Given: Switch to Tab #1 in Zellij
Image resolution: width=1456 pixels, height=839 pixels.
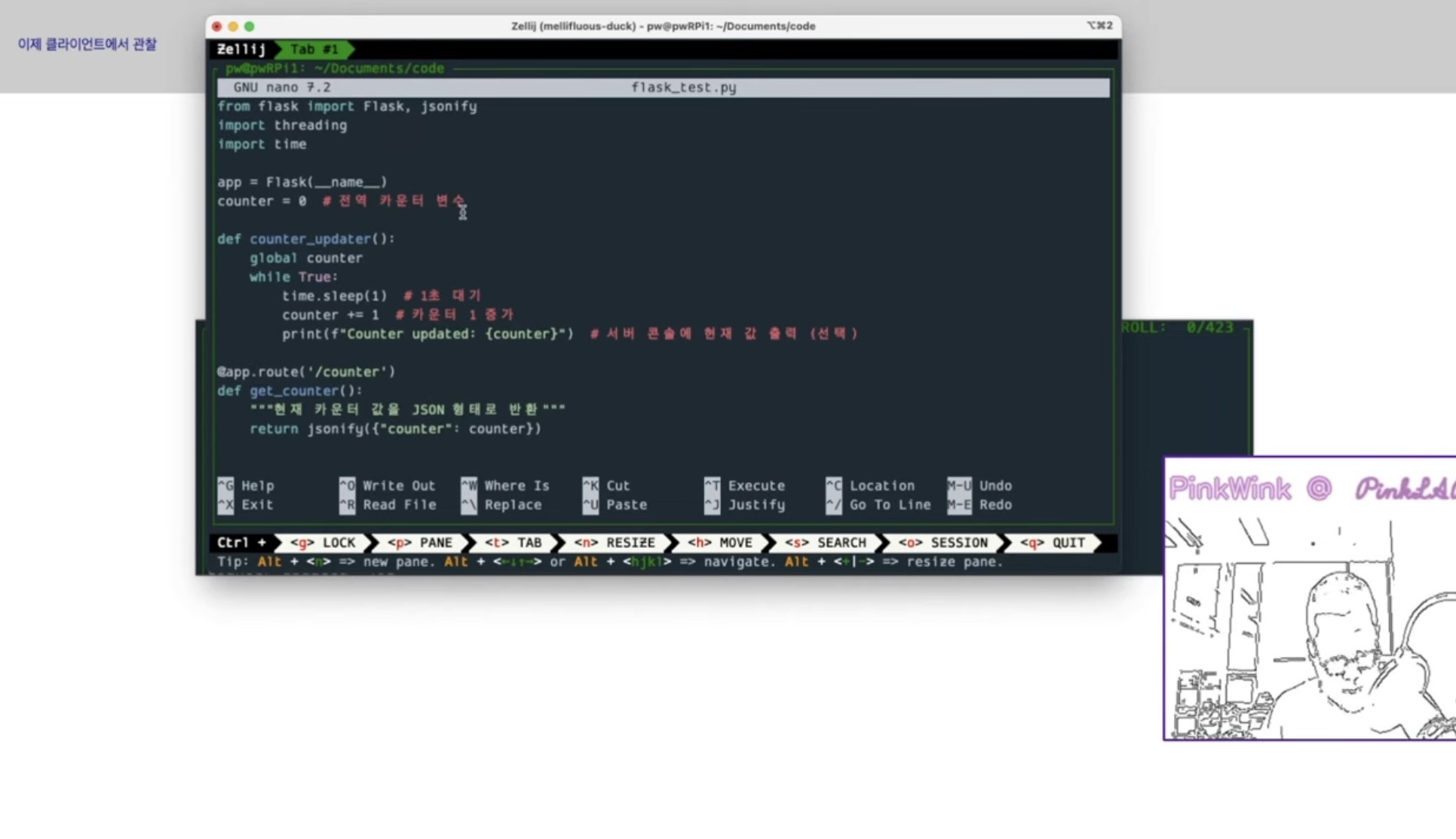Looking at the screenshot, I should pyautogui.click(x=314, y=49).
